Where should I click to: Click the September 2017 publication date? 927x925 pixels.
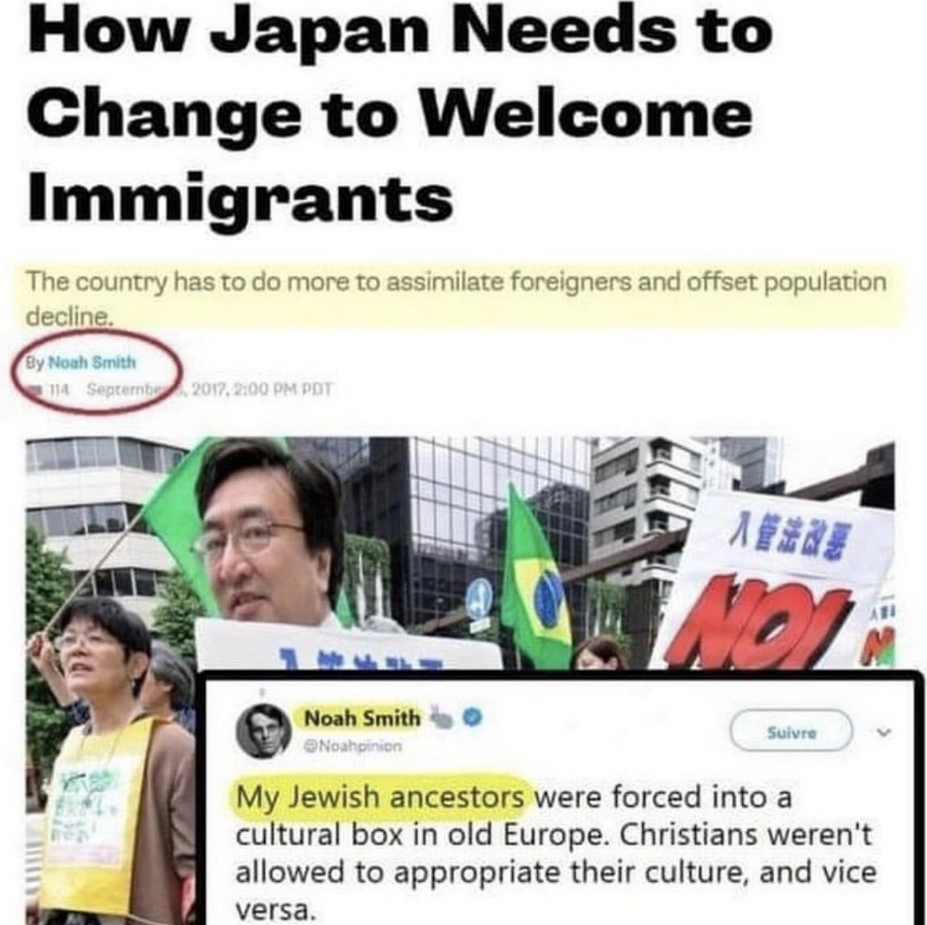click(x=210, y=390)
